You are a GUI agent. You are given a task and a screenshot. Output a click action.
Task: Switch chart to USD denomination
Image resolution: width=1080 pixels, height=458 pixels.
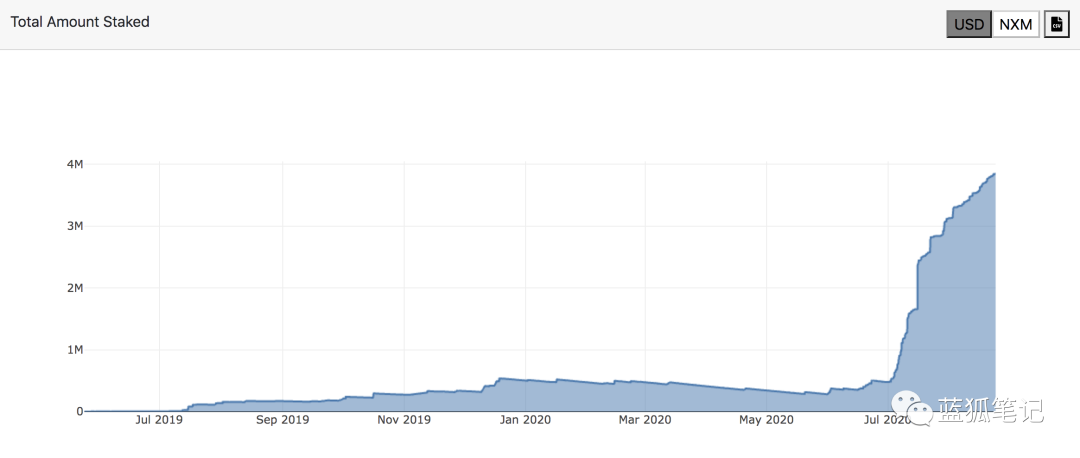[x=969, y=25]
